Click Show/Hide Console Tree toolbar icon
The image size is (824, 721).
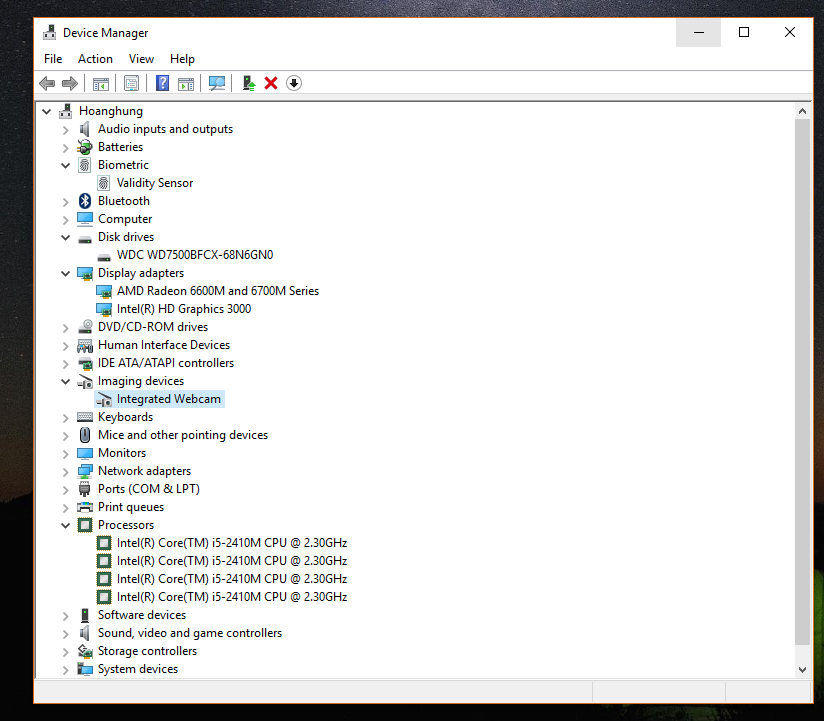tap(101, 83)
